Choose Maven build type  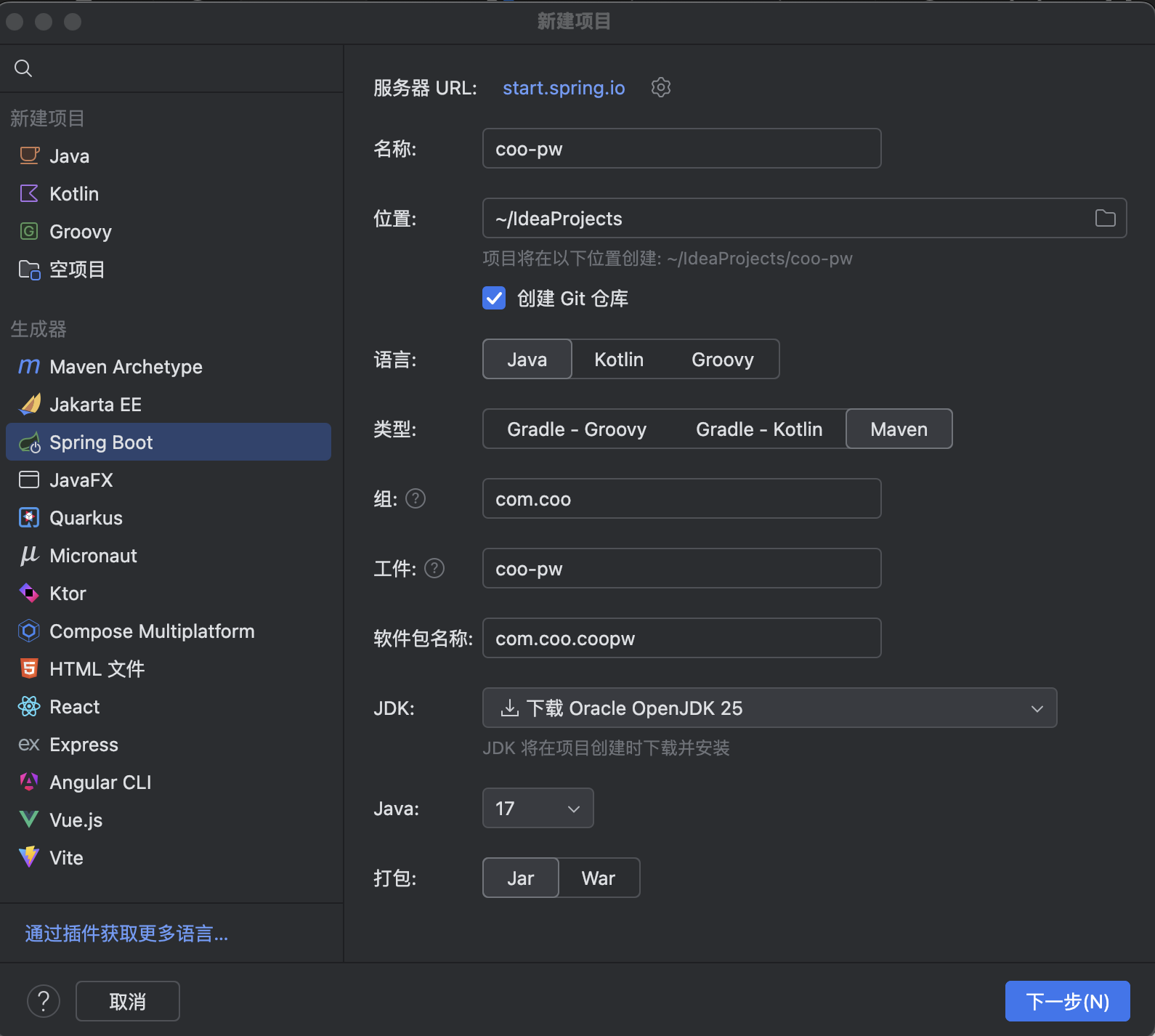point(899,429)
